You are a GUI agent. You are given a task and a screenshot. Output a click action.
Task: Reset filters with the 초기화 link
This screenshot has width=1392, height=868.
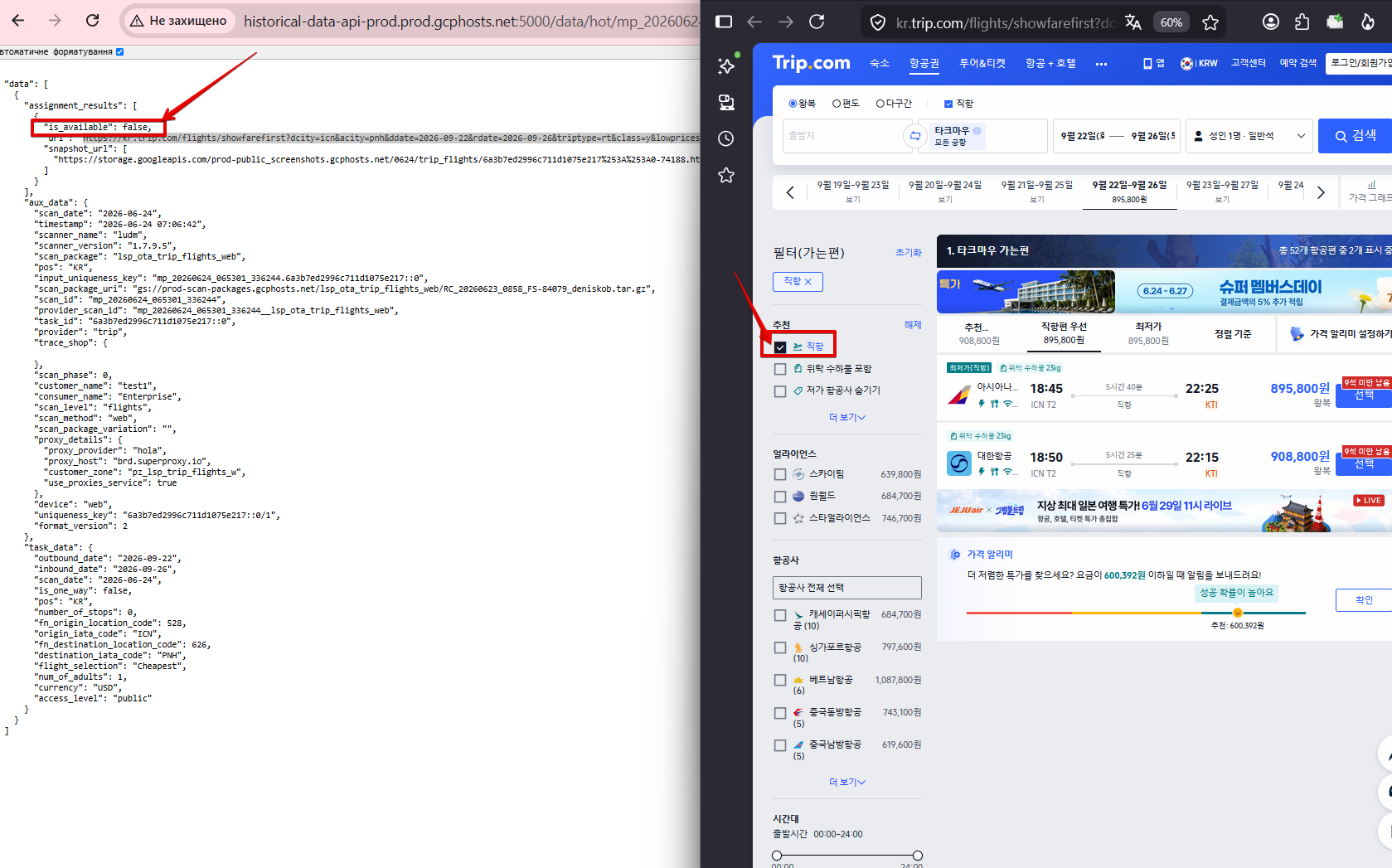coord(909,253)
